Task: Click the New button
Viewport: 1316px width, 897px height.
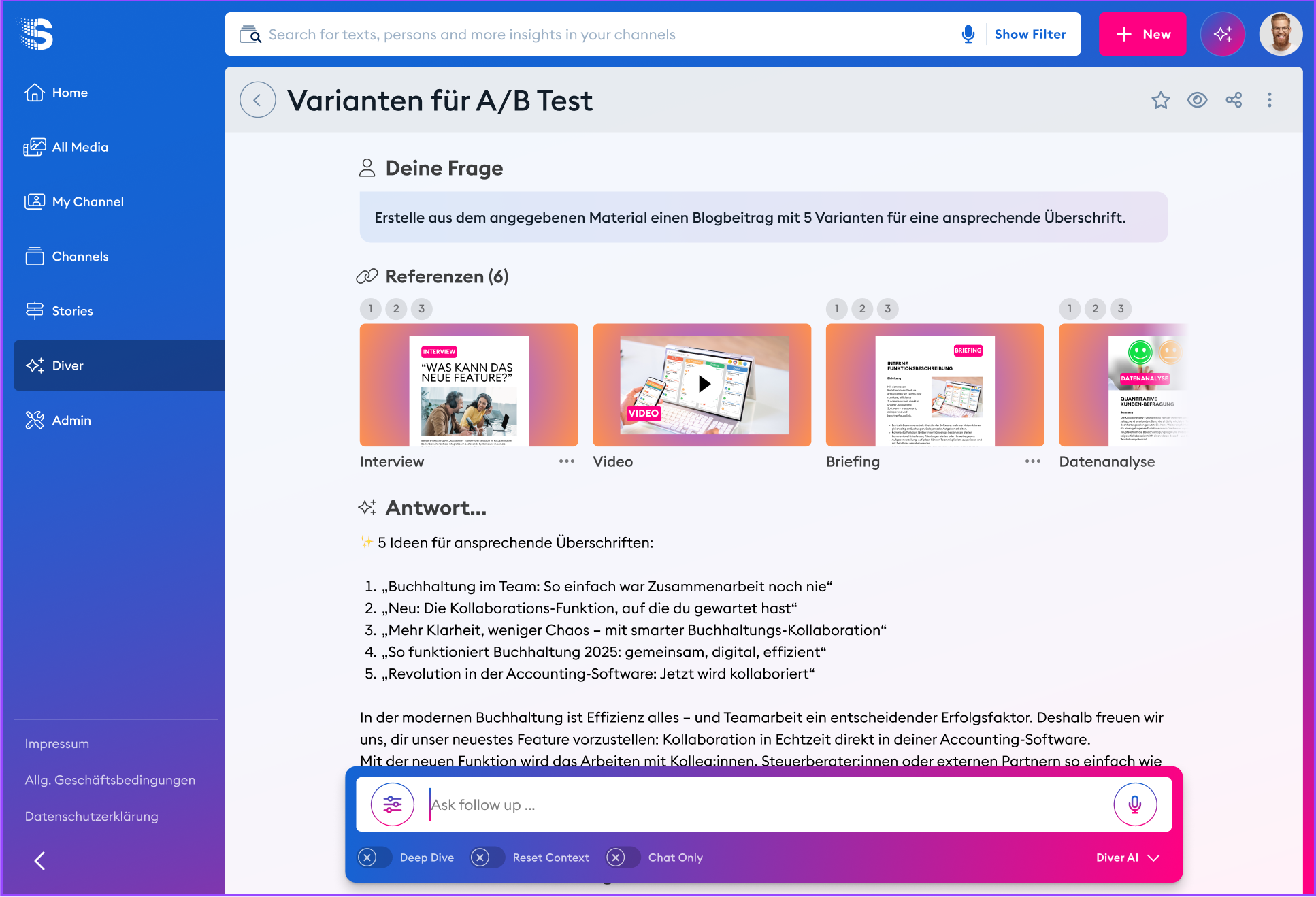Action: [1142, 34]
